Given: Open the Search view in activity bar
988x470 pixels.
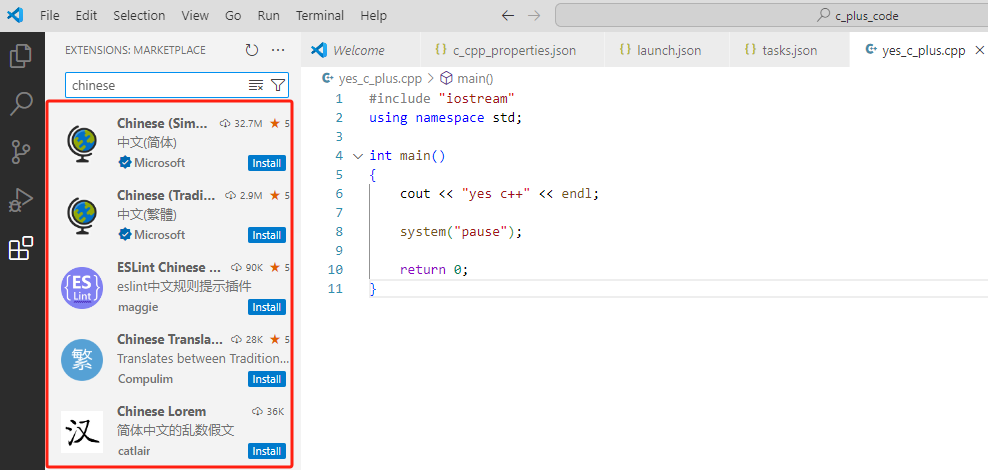Looking at the screenshot, I should tap(21, 104).
